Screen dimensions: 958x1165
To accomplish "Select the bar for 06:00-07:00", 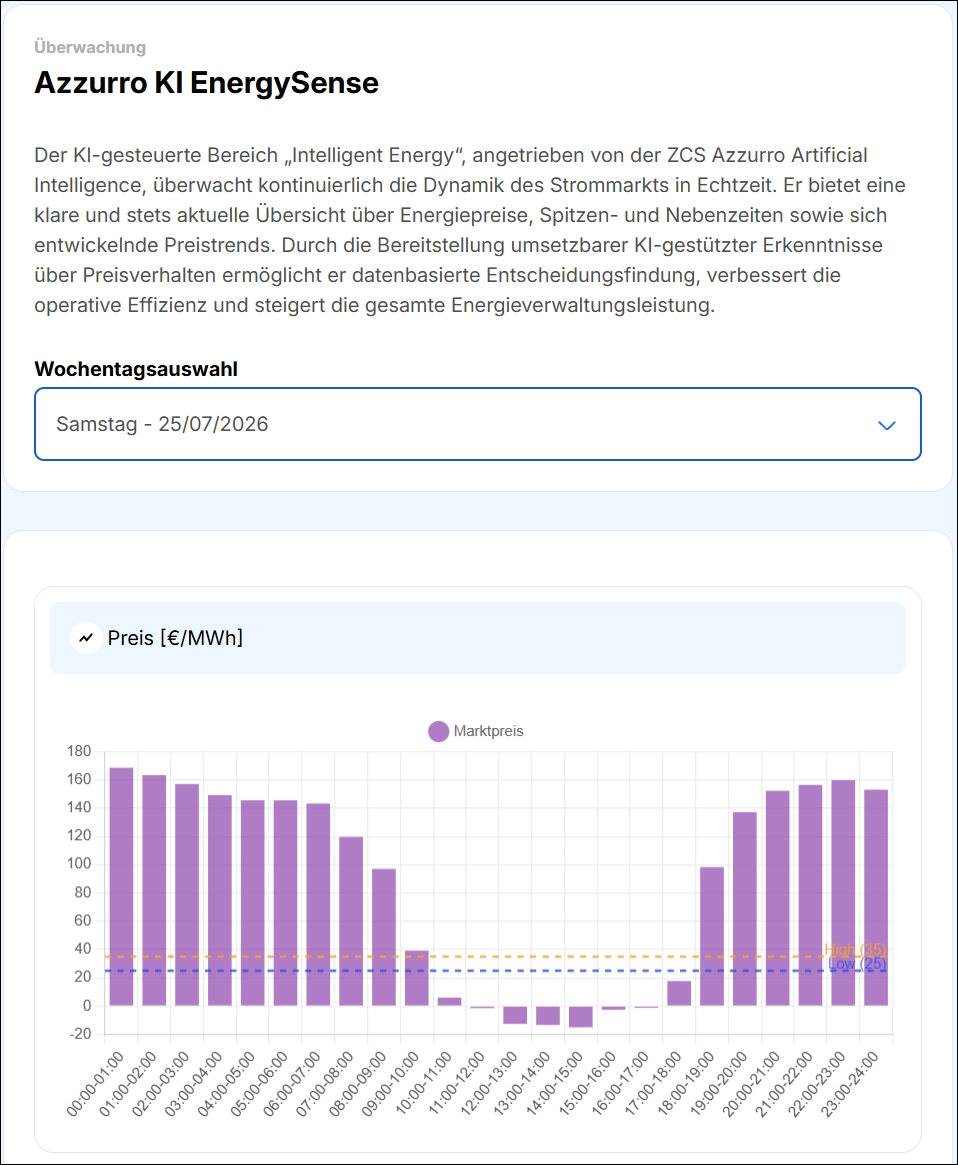I will 318,904.
